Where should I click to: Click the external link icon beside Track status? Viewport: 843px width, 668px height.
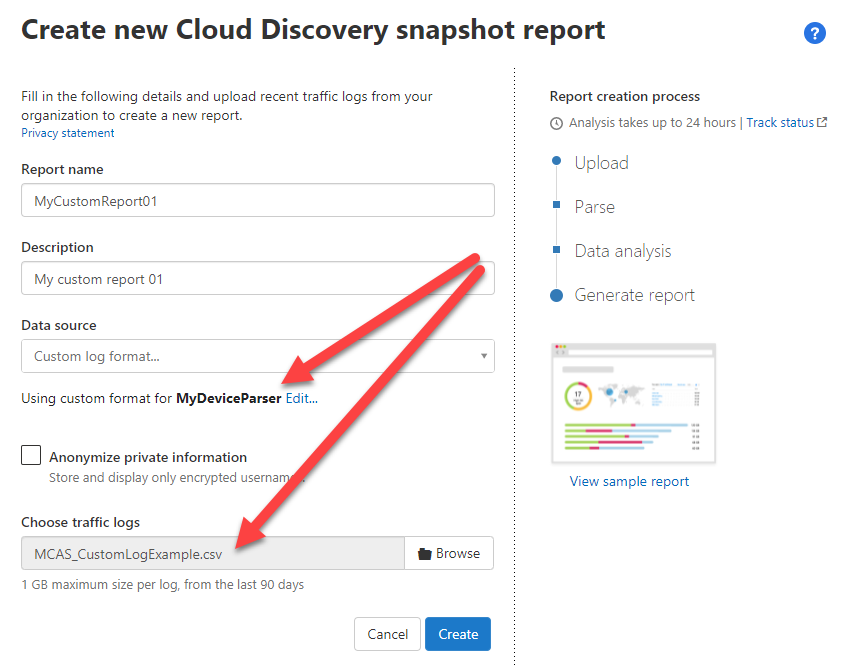(x=822, y=123)
